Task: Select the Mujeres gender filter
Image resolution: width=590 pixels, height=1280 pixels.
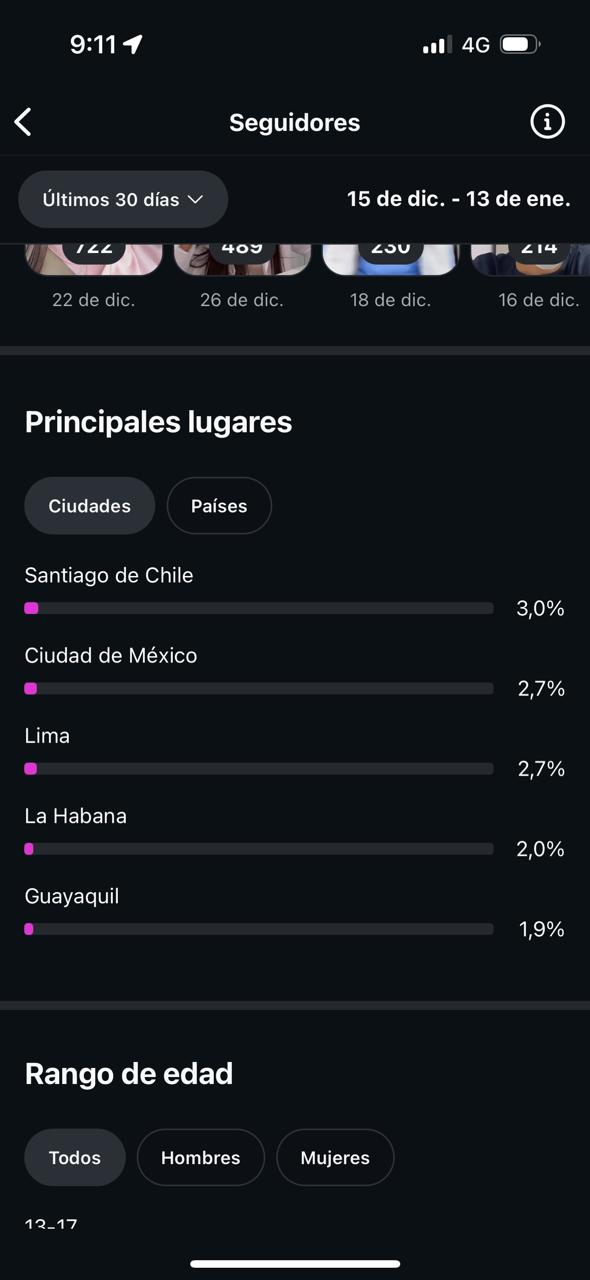Action: point(335,1157)
